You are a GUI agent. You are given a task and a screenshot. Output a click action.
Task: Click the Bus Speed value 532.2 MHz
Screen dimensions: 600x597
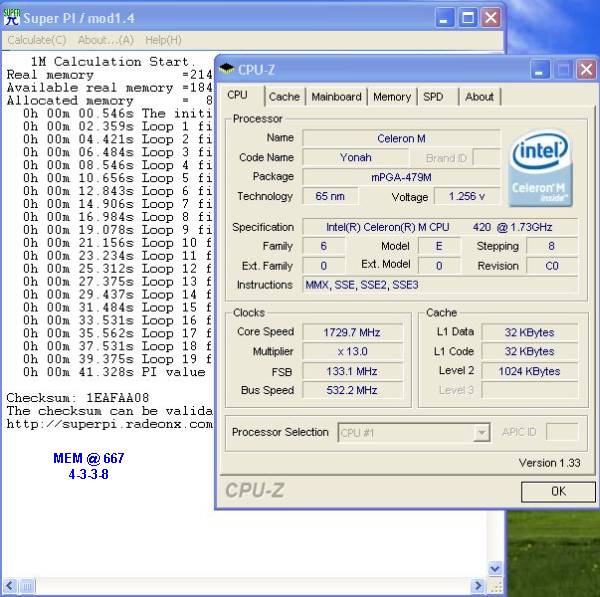[352, 390]
